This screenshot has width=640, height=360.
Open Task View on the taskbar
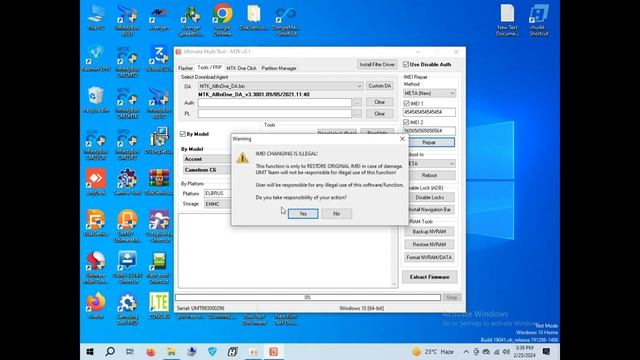[130, 351]
